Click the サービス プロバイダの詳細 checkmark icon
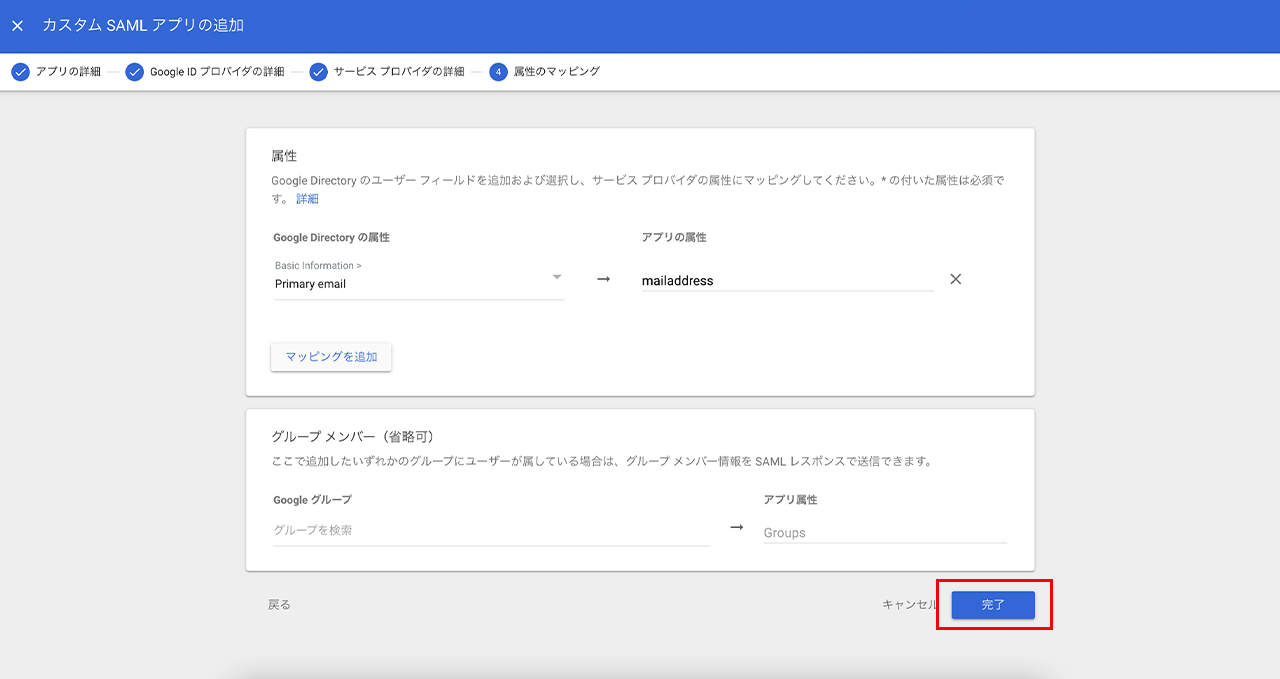The height and width of the screenshot is (679, 1280). tap(318, 72)
